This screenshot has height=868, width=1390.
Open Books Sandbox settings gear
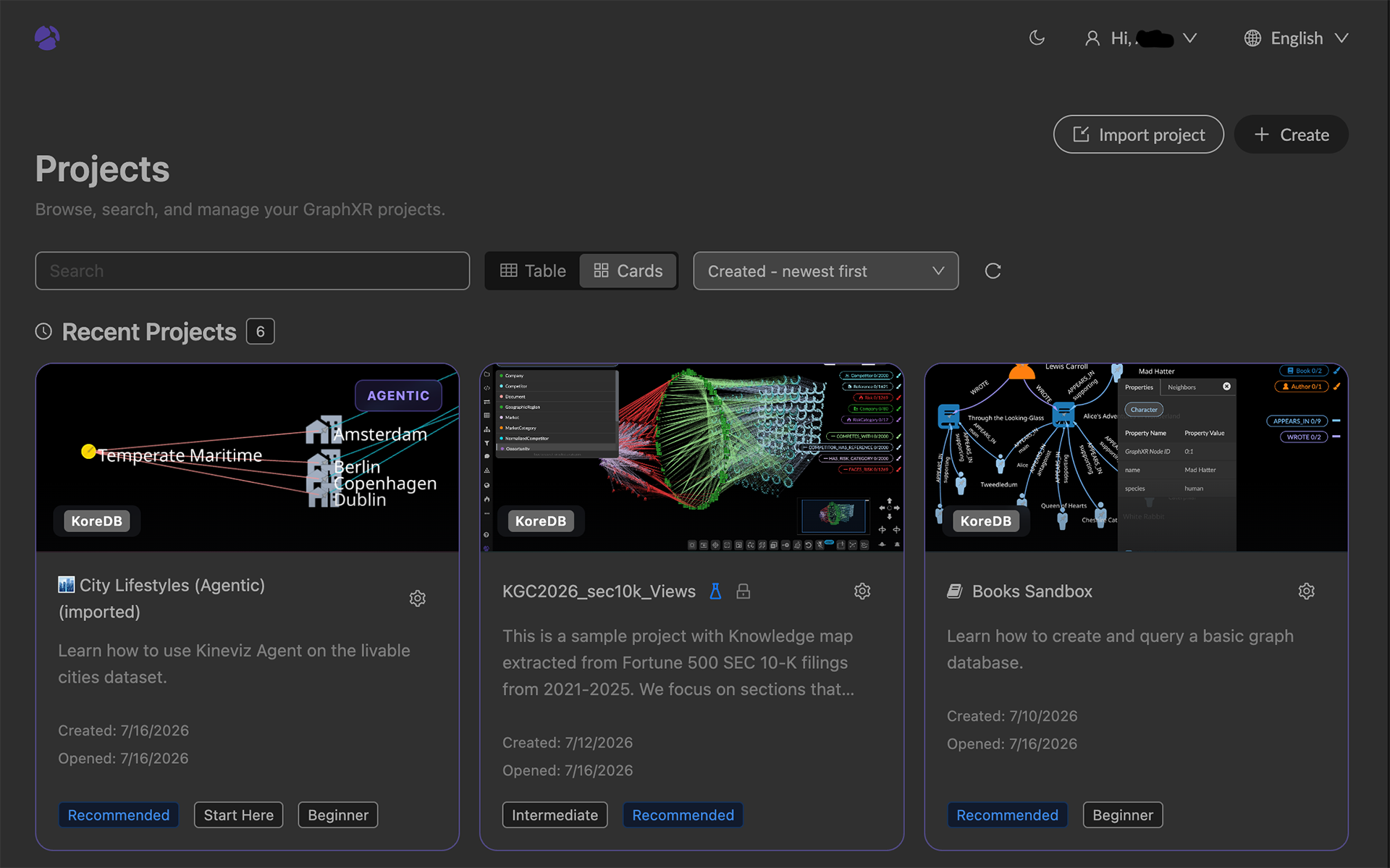click(x=1307, y=591)
